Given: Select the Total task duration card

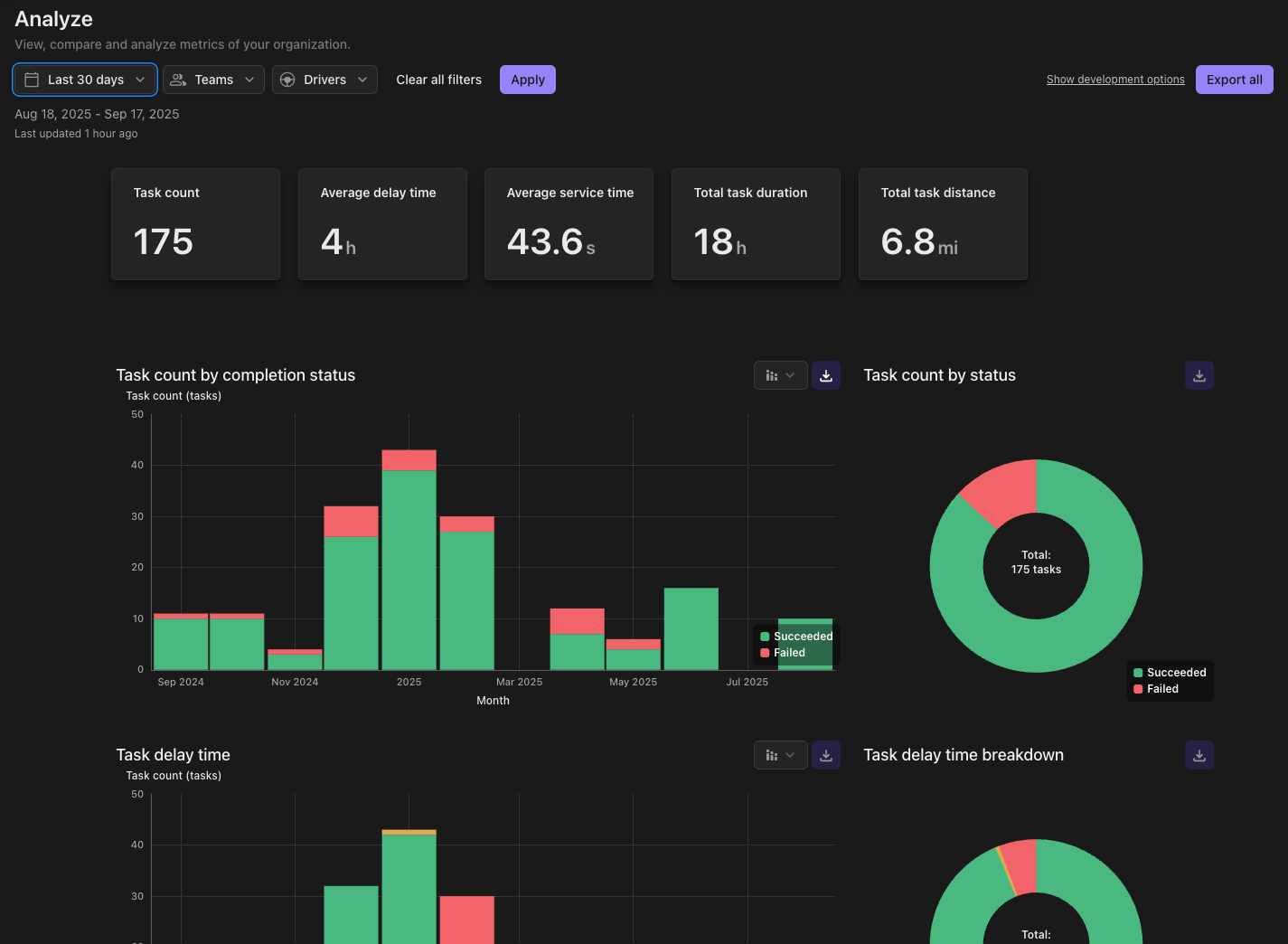Looking at the screenshot, I should pyautogui.click(x=756, y=224).
